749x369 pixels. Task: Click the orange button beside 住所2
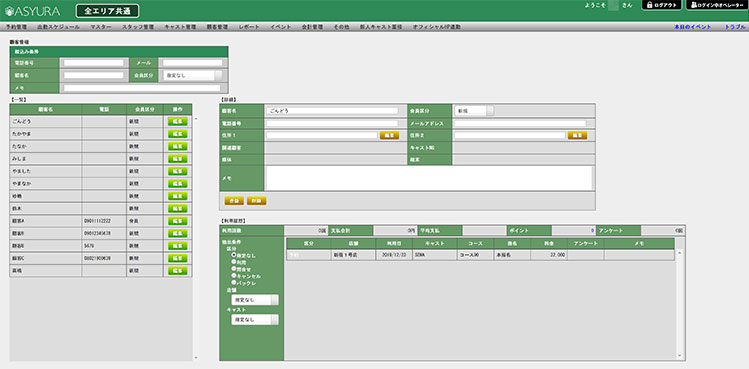pyautogui.click(x=578, y=136)
